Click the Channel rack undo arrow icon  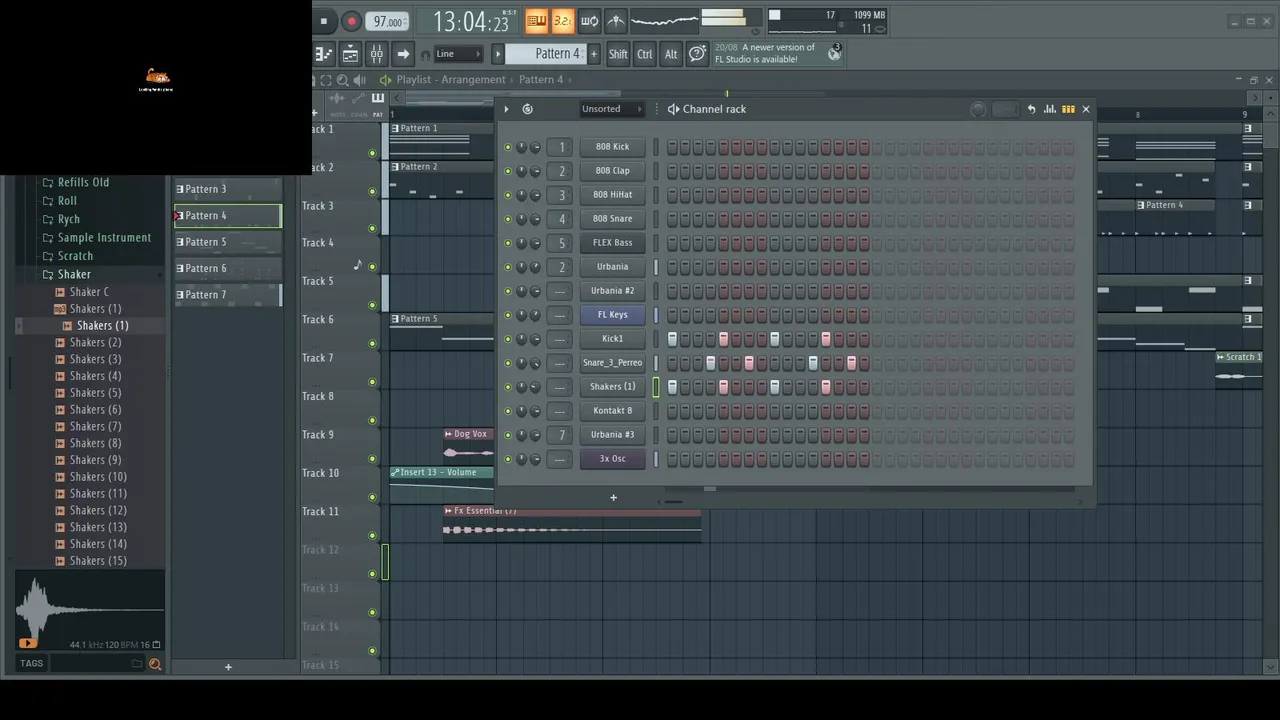coord(1031,109)
